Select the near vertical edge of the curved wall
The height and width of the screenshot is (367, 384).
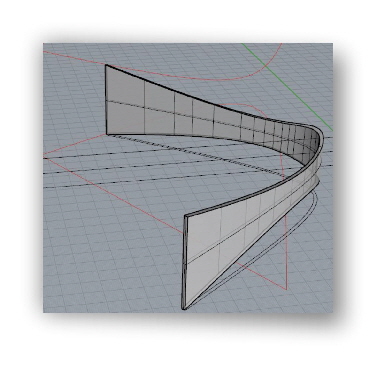point(185,262)
